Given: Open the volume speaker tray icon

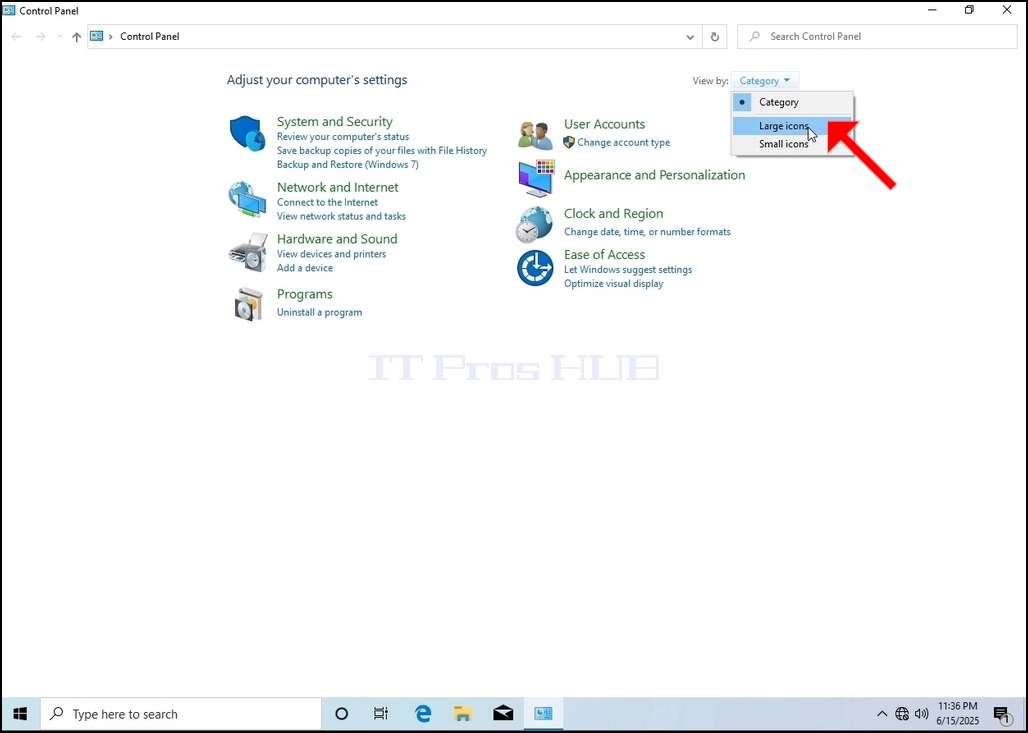Looking at the screenshot, I should (x=921, y=714).
